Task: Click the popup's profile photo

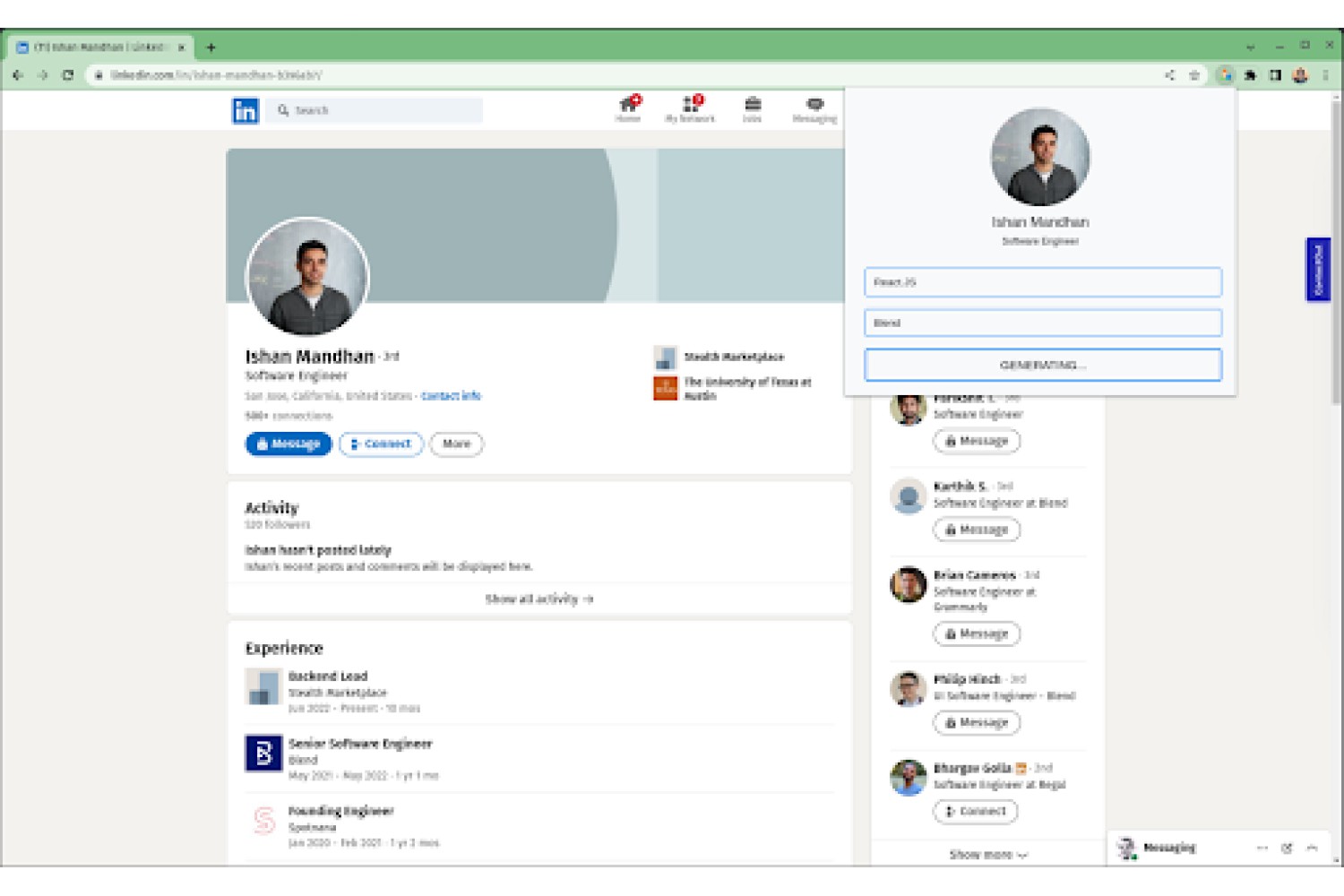Action: click(1040, 158)
